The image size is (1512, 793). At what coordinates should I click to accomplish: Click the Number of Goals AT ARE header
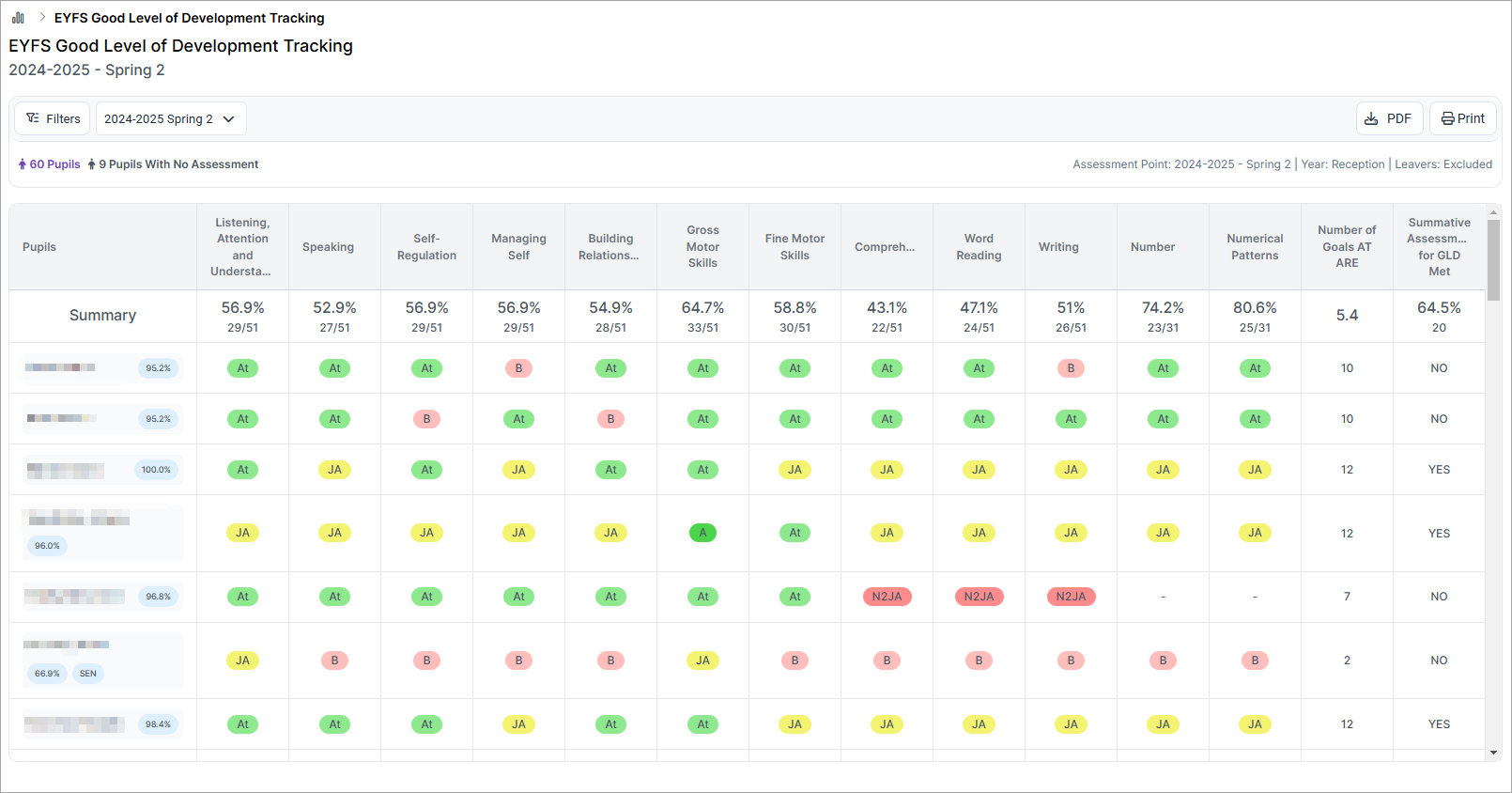click(1347, 246)
